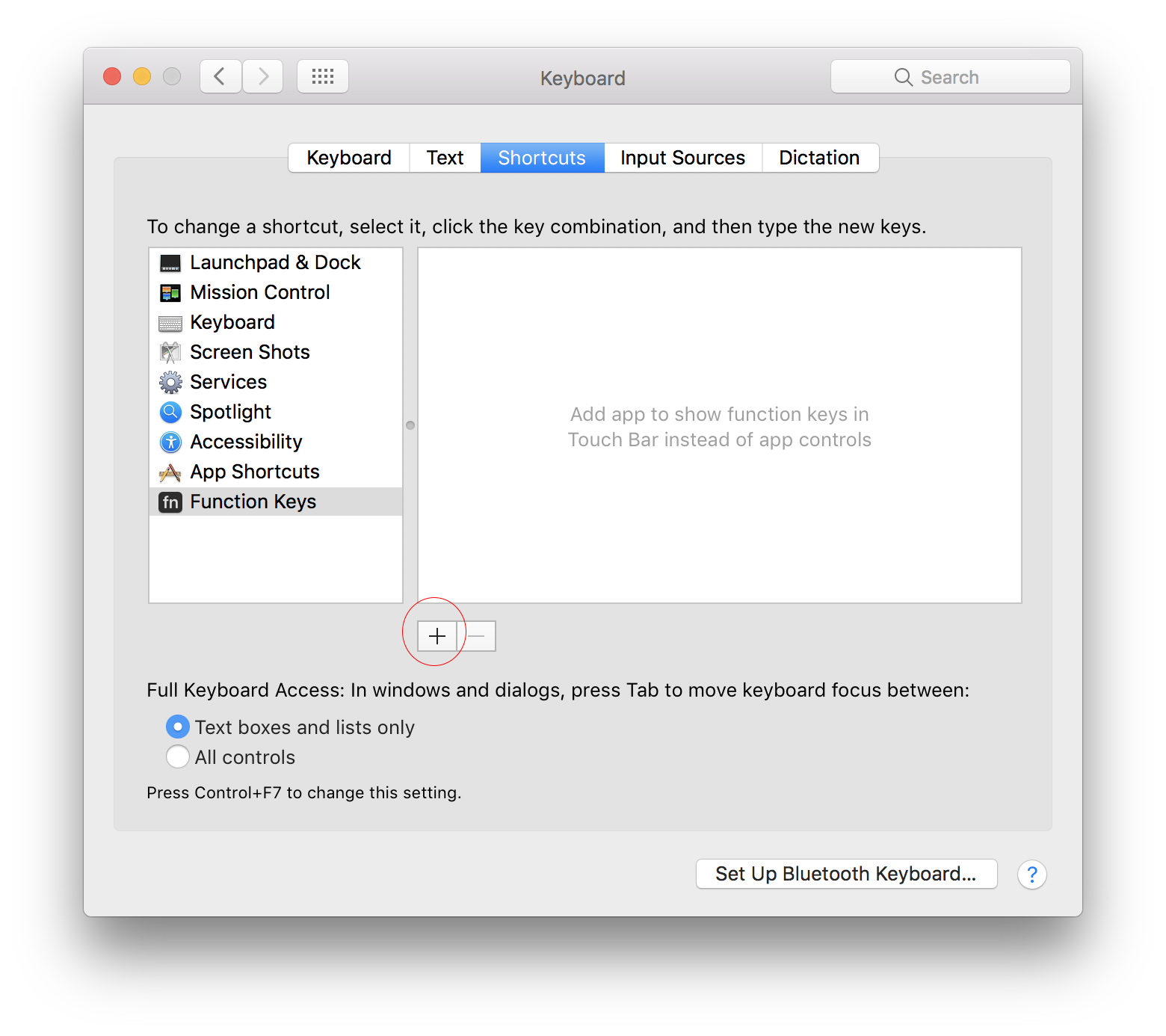This screenshot has width=1166, height=1036.
Task: Select Text boxes and lists only
Action: (178, 727)
